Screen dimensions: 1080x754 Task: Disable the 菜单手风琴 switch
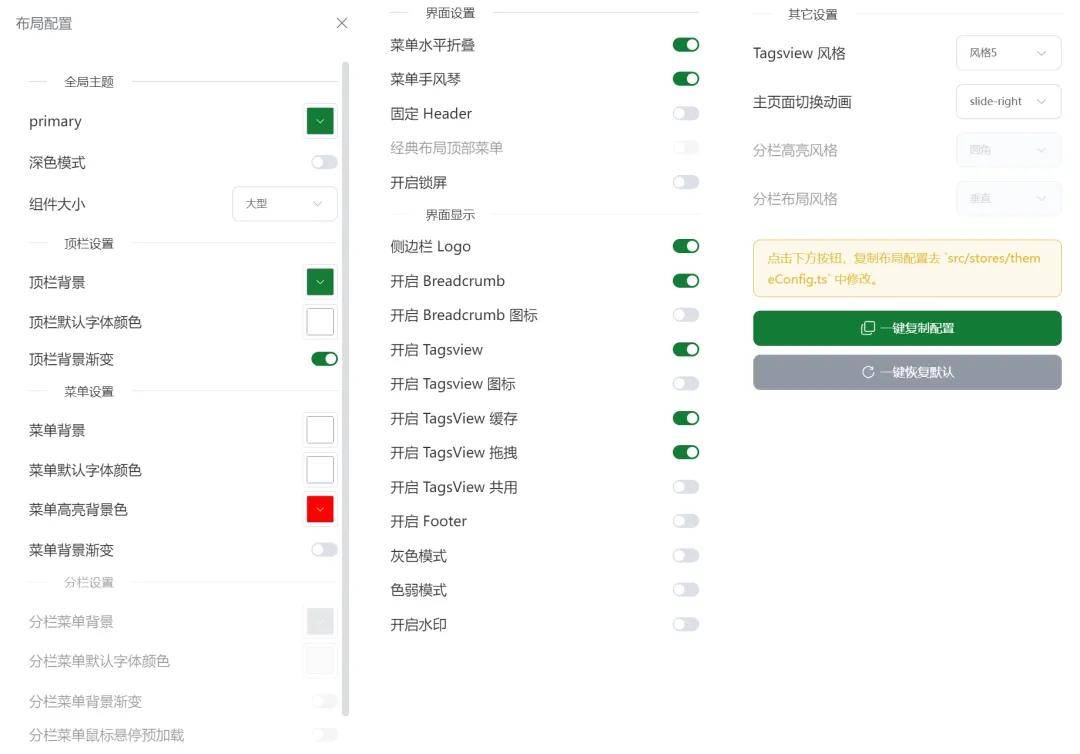[x=685, y=79]
